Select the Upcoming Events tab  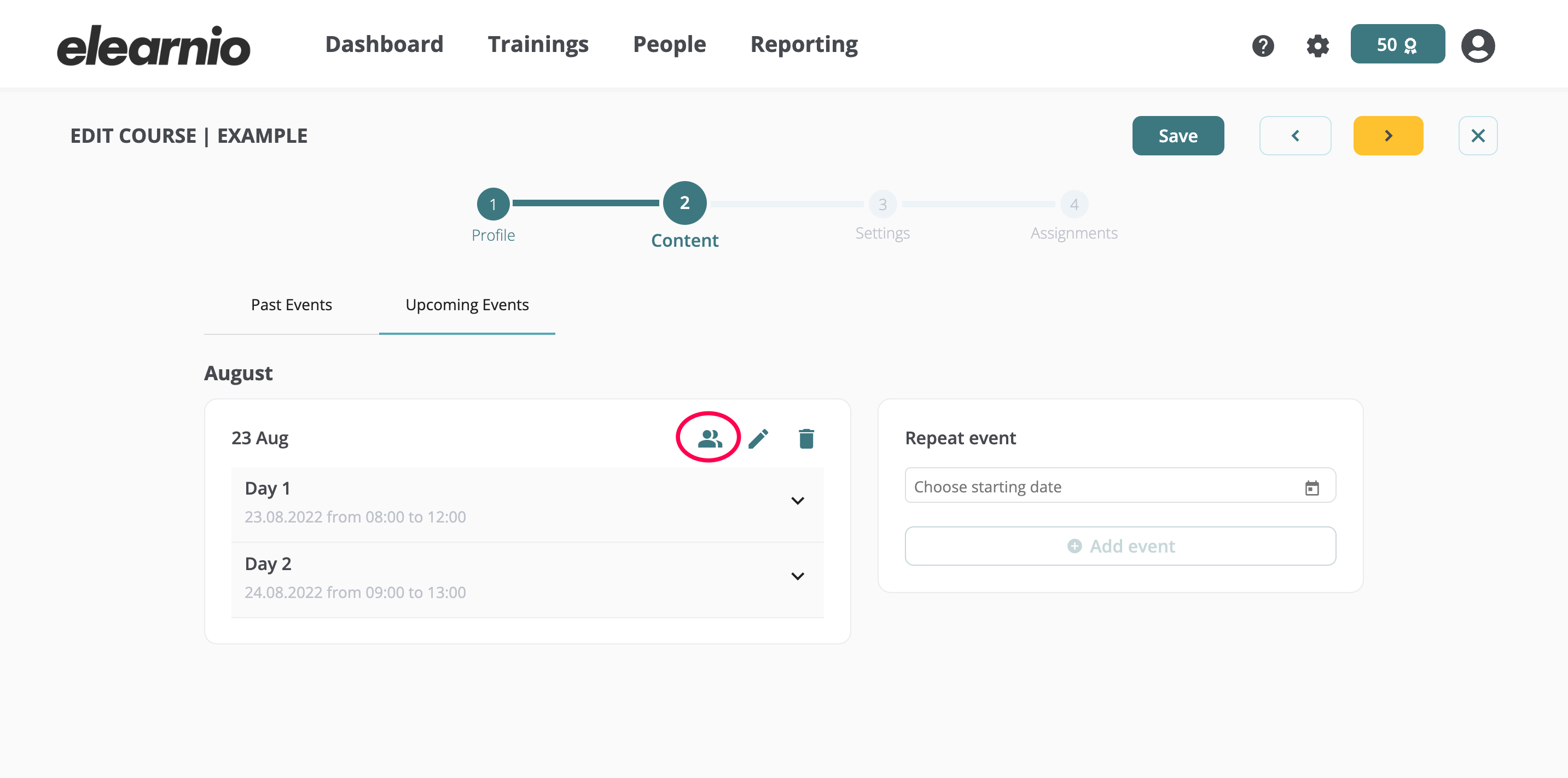(x=467, y=305)
